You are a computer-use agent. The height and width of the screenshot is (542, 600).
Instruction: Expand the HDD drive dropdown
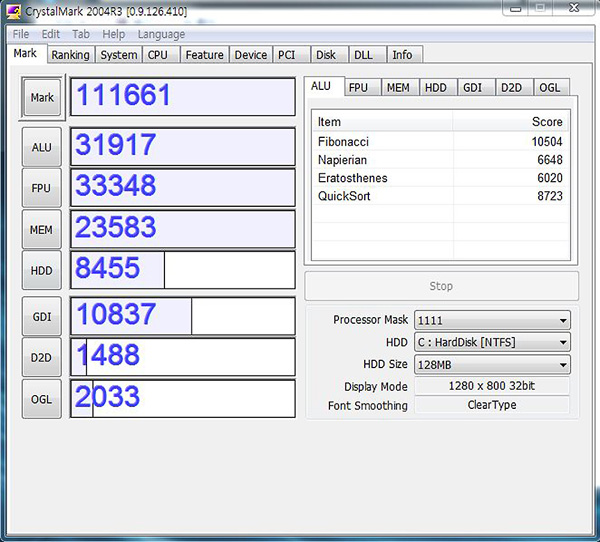click(x=492, y=342)
